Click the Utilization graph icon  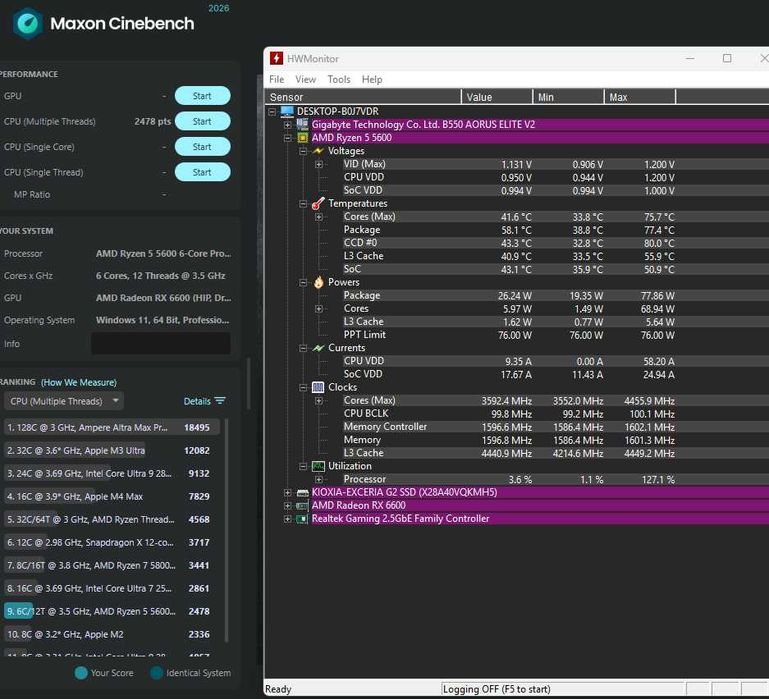pos(318,466)
